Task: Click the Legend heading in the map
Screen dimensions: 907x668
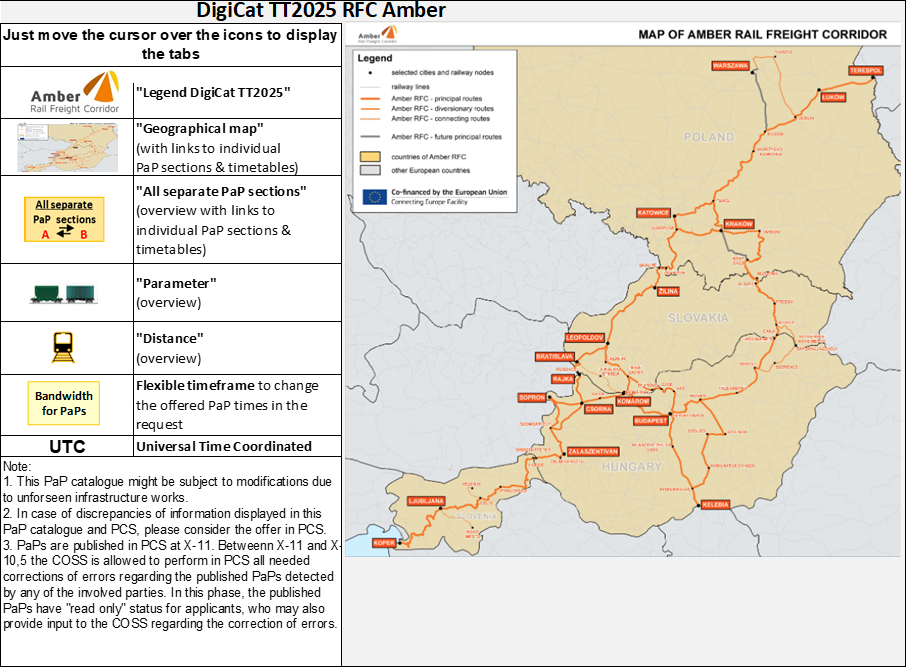Action: pos(375,58)
